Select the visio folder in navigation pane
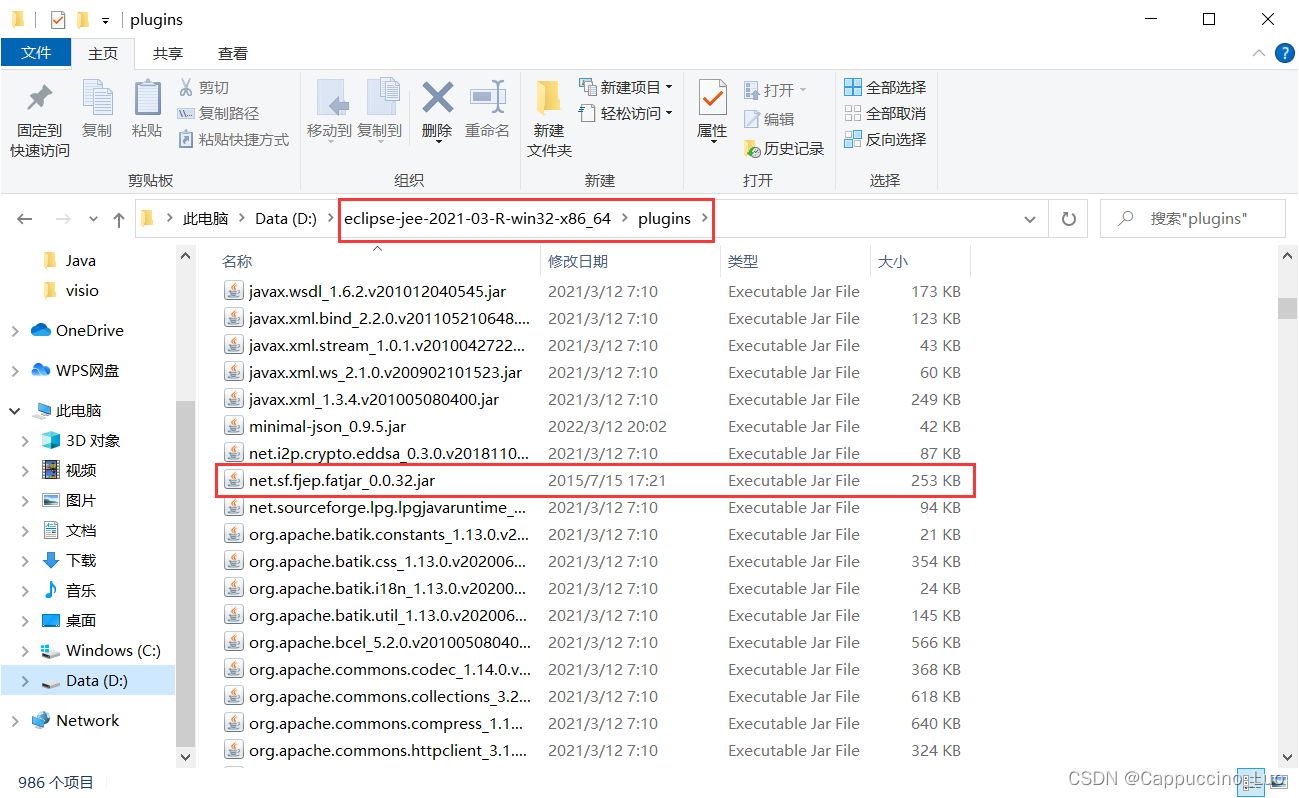 [x=82, y=291]
